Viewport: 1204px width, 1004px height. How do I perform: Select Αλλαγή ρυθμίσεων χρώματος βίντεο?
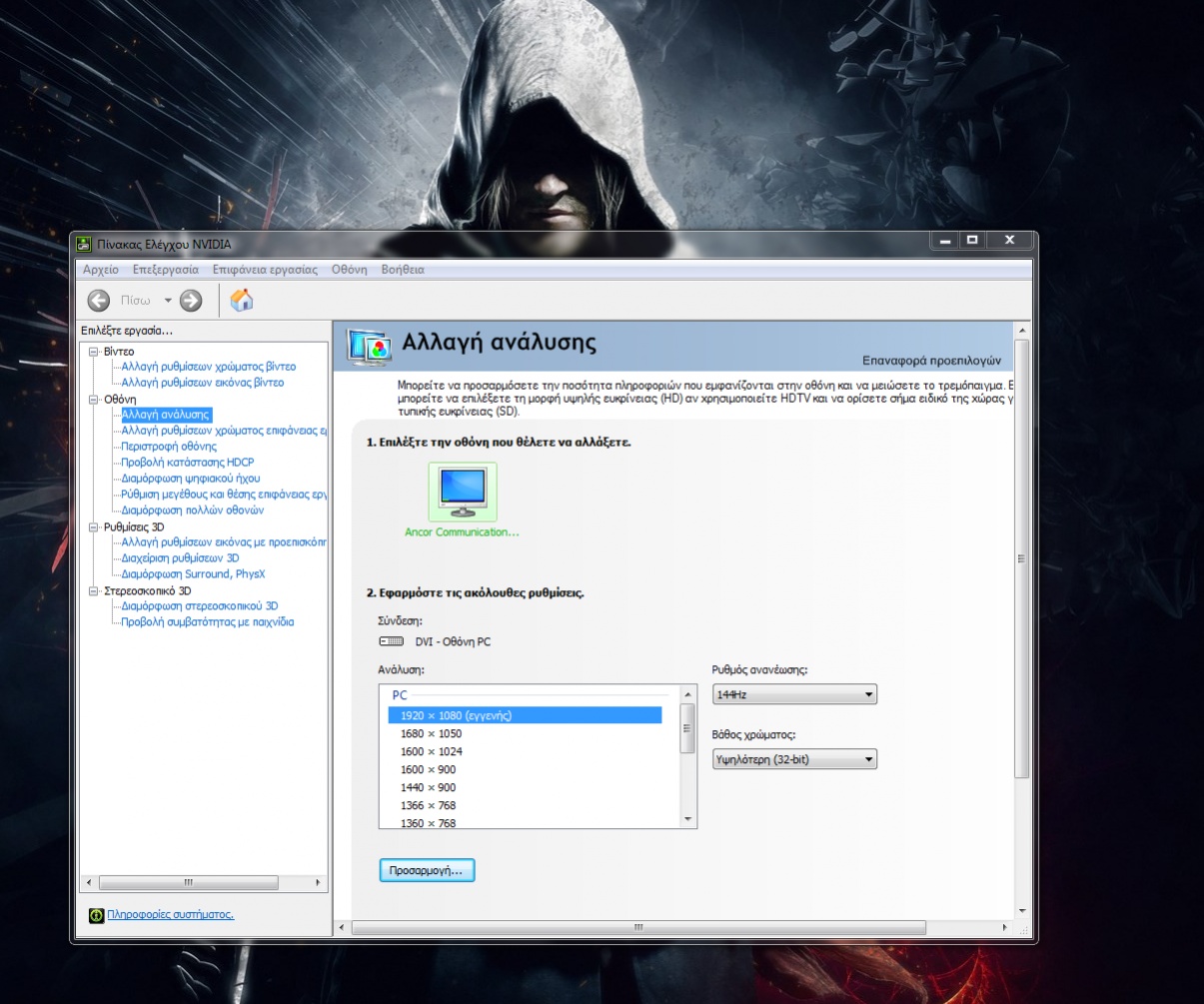[209, 367]
